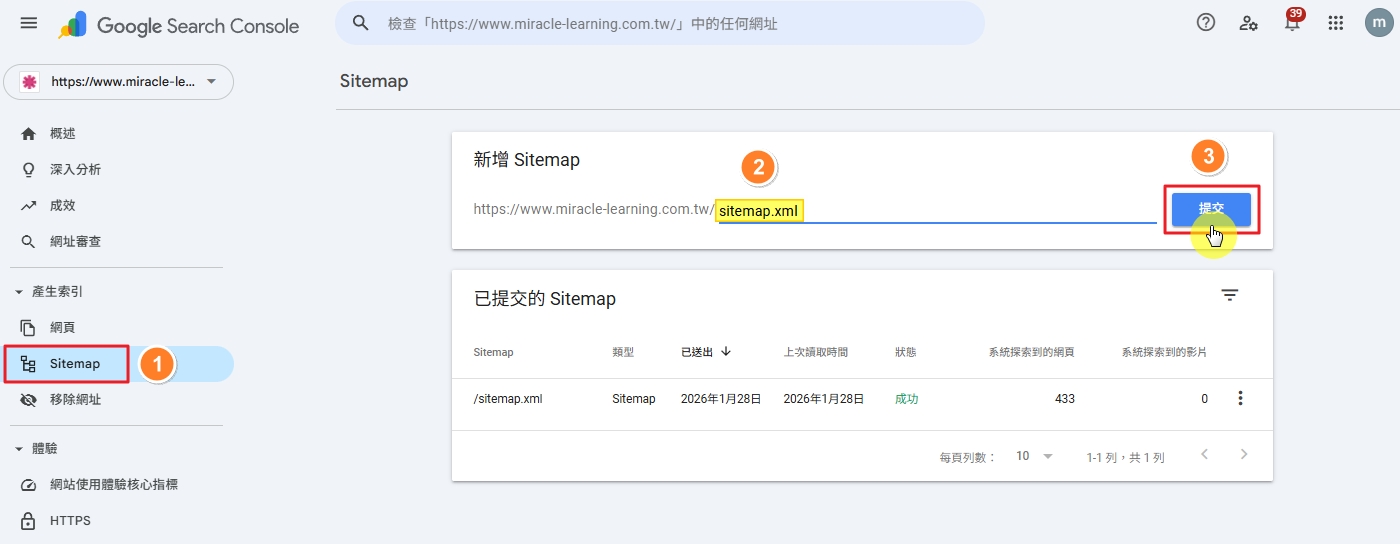Click the speedometer icon beside 網站使用體驗核心指標
Viewport: 1400px width, 544px height.
(28, 485)
